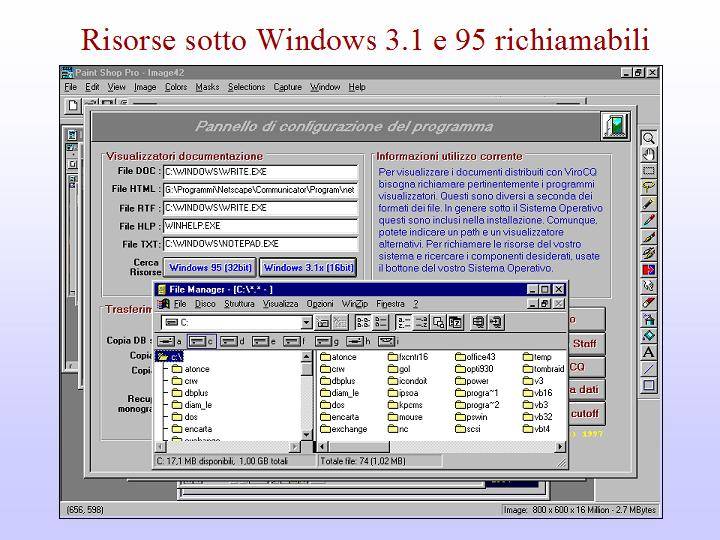Select the Color Replacer tool
The height and width of the screenshot is (540, 720).
coord(648,270)
